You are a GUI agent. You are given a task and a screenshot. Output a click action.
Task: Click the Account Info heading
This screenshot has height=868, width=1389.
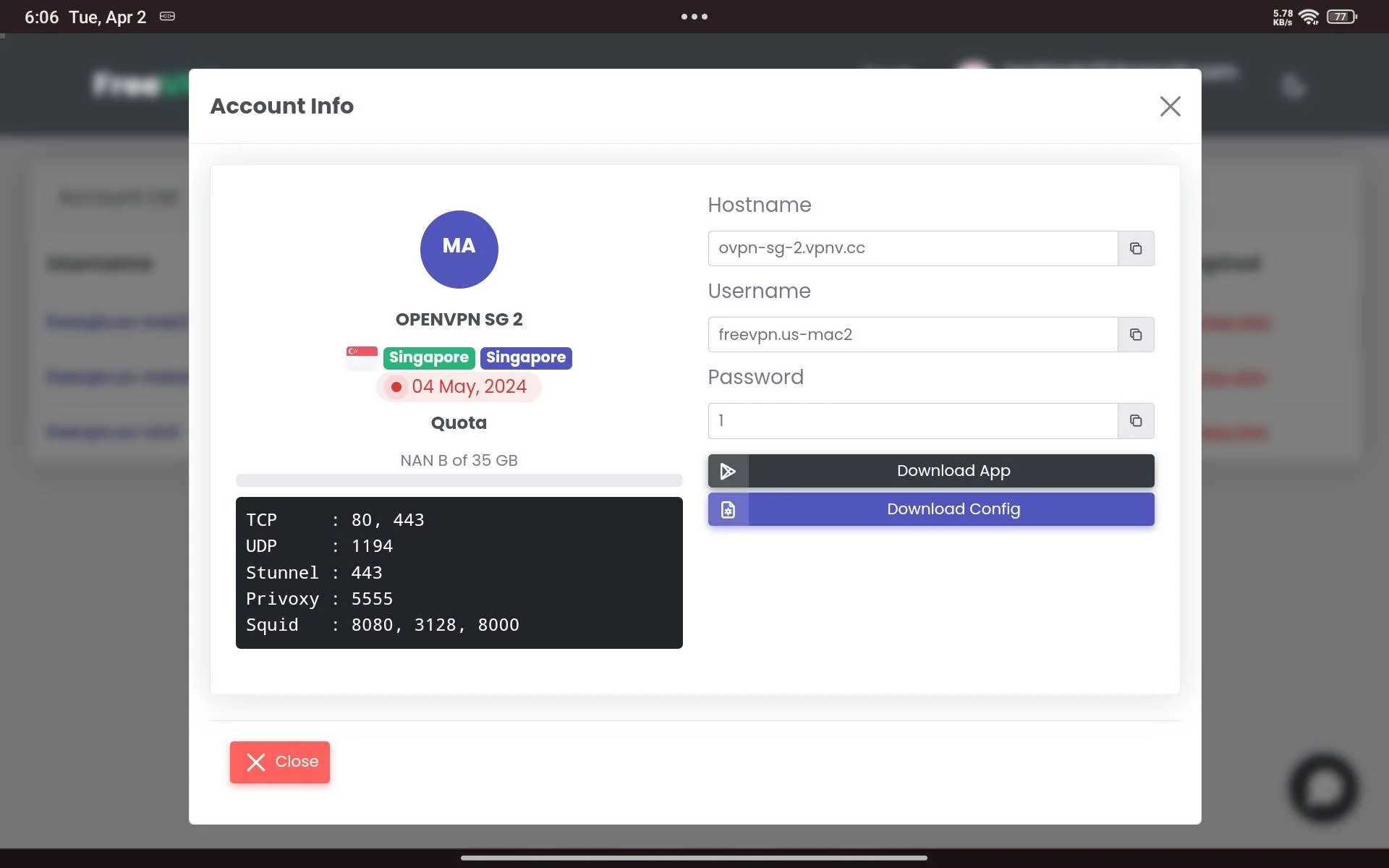point(282,106)
